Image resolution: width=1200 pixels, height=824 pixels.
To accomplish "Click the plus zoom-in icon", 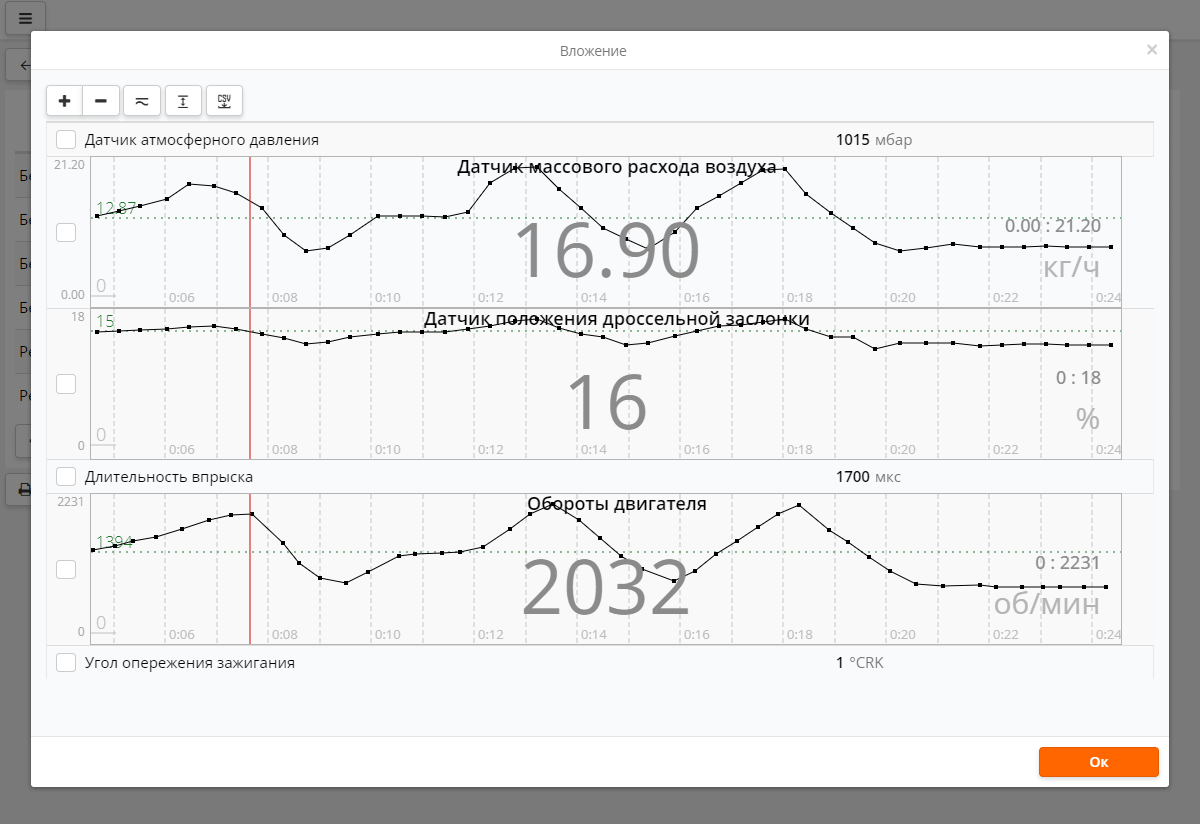I will [x=65, y=101].
